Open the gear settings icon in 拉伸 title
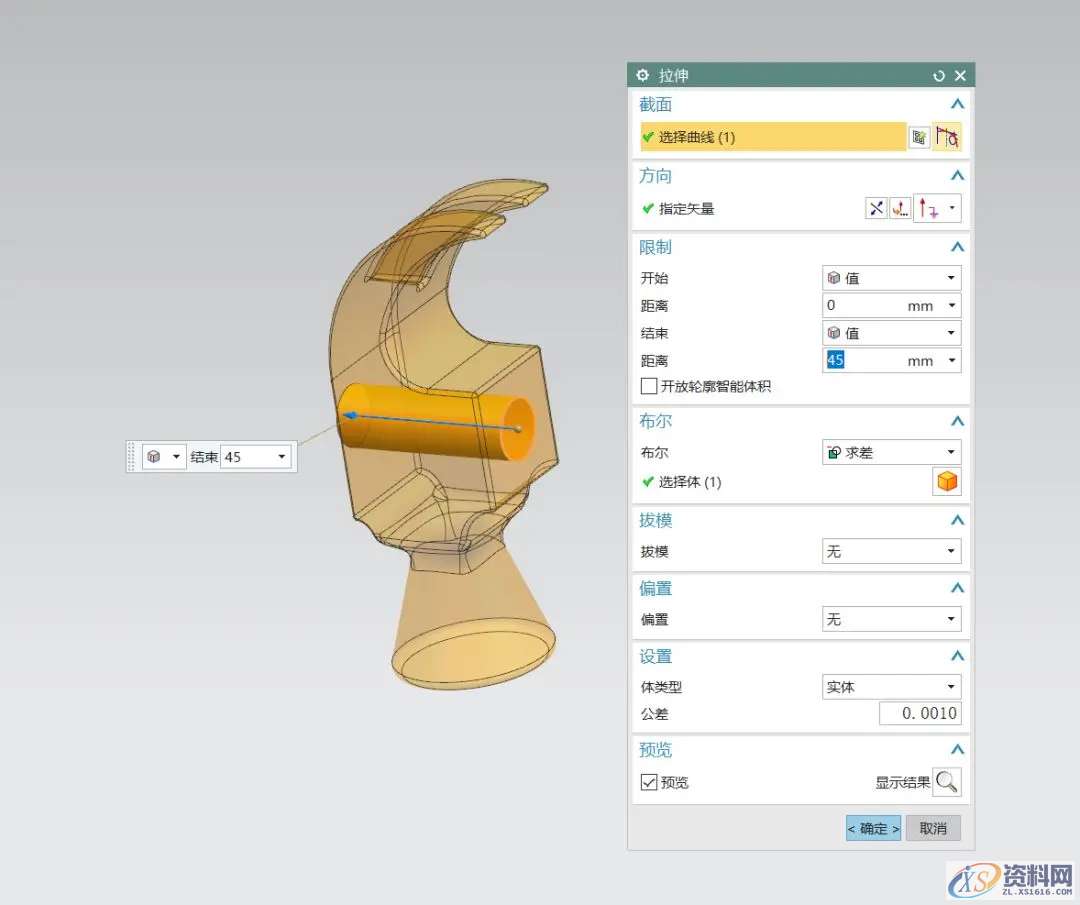This screenshot has width=1080, height=905. coord(643,76)
